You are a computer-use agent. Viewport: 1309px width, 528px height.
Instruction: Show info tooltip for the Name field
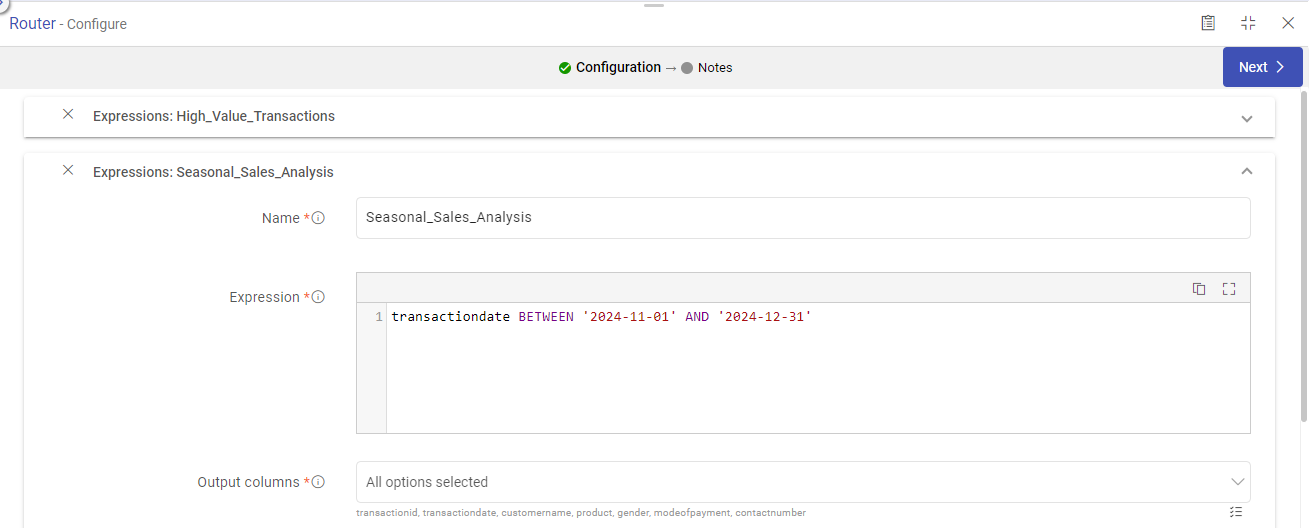(x=318, y=218)
